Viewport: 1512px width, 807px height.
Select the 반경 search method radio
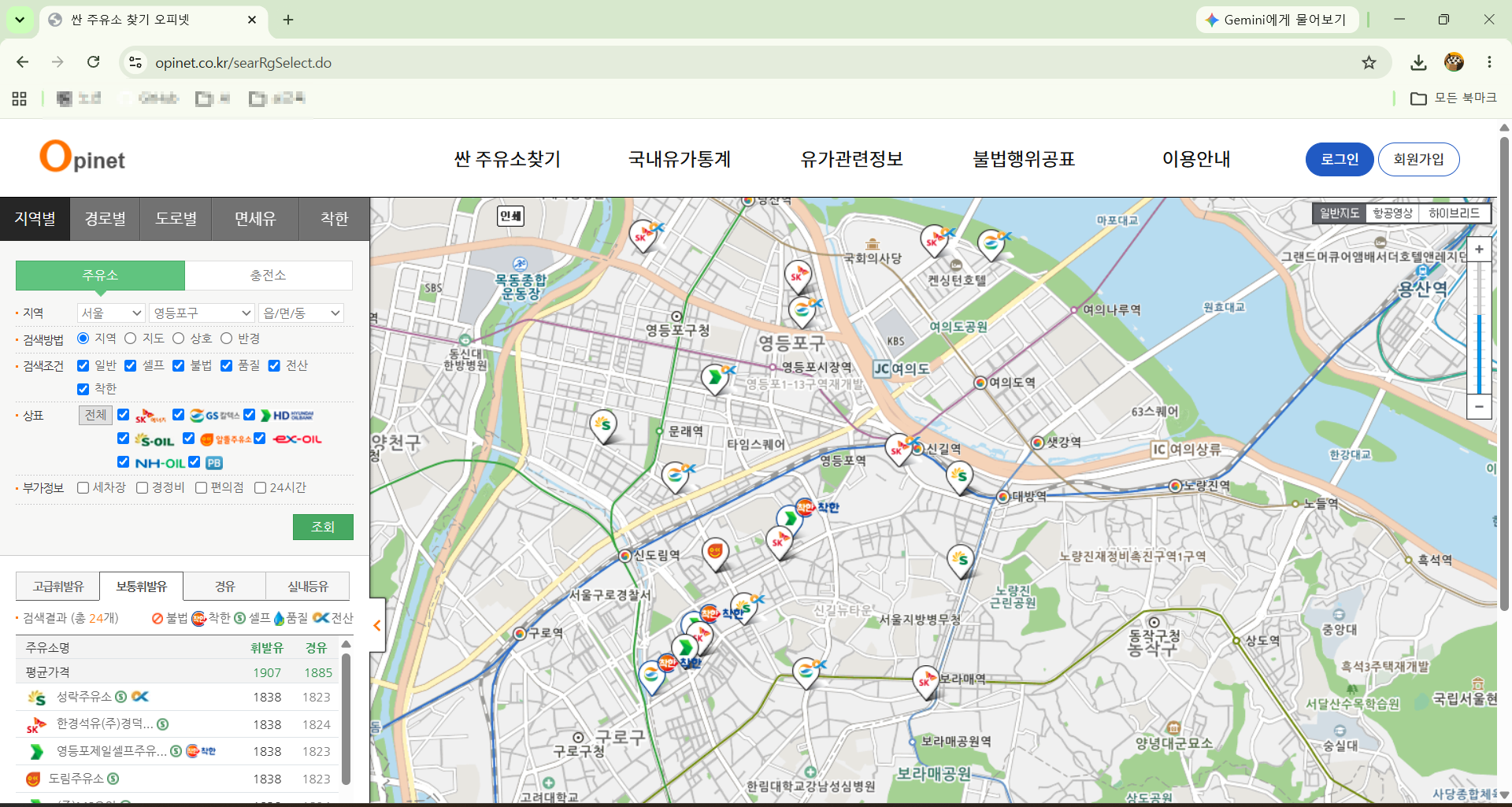coord(227,339)
